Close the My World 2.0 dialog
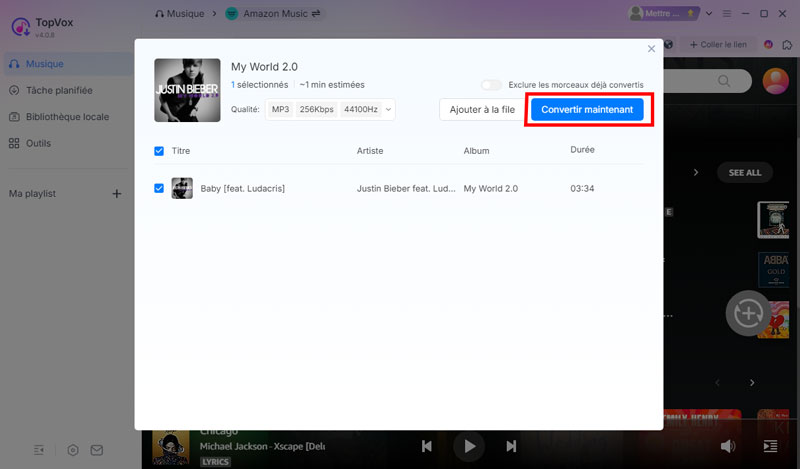The width and height of the screenshot is (800, 469). pos(651,49)
